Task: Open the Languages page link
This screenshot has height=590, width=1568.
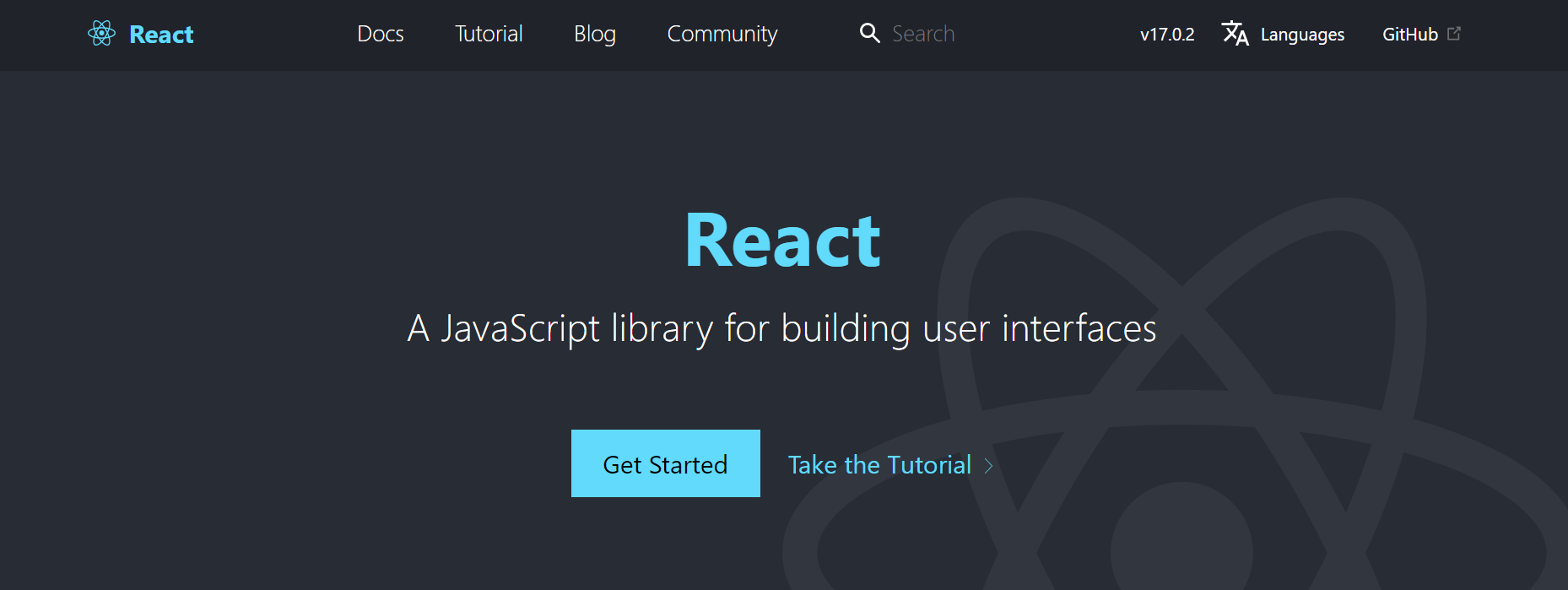Action: [x=1302, y=35]
